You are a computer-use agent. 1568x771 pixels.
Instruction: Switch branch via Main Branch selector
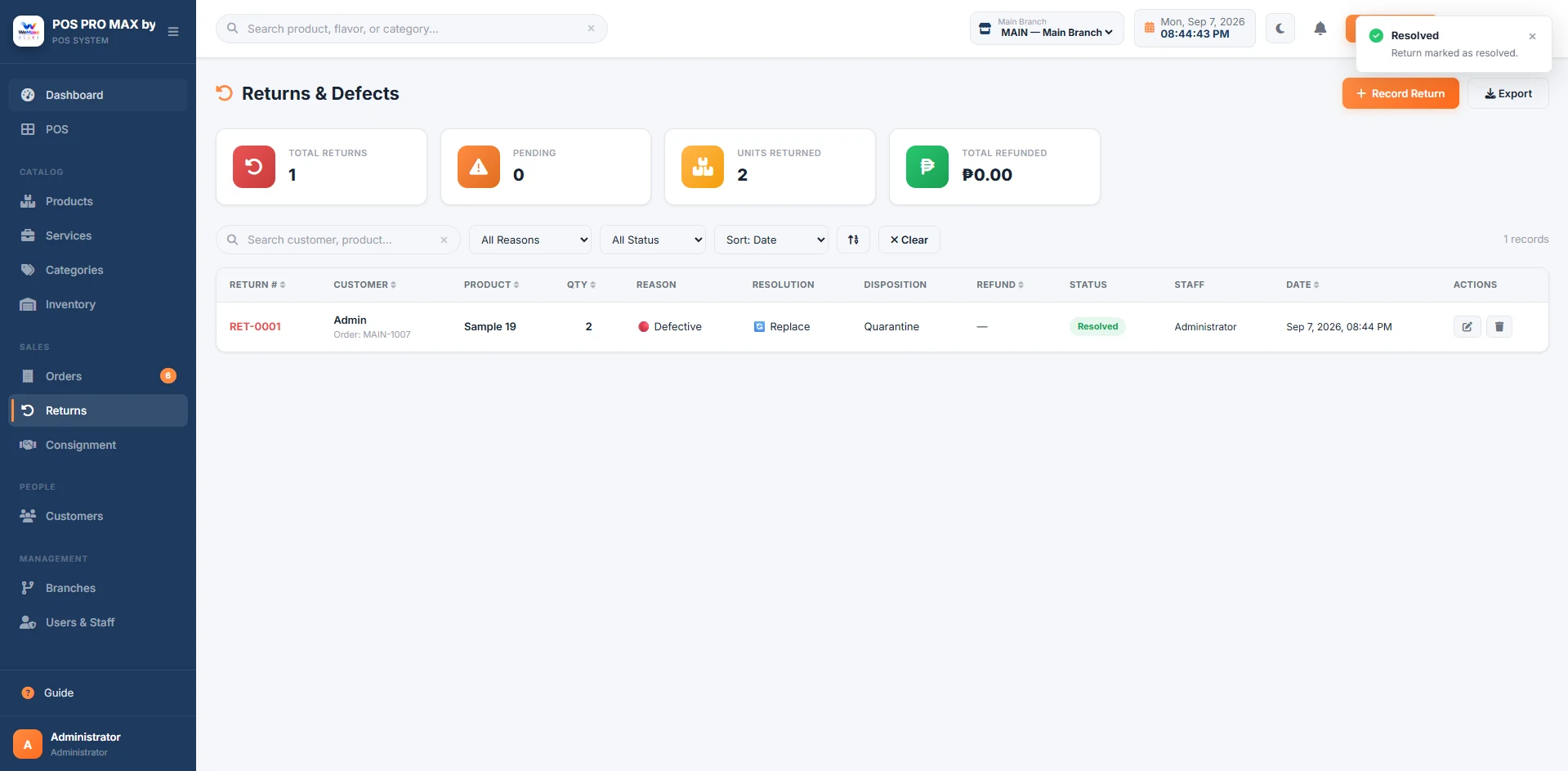[x=1047, y=29]
